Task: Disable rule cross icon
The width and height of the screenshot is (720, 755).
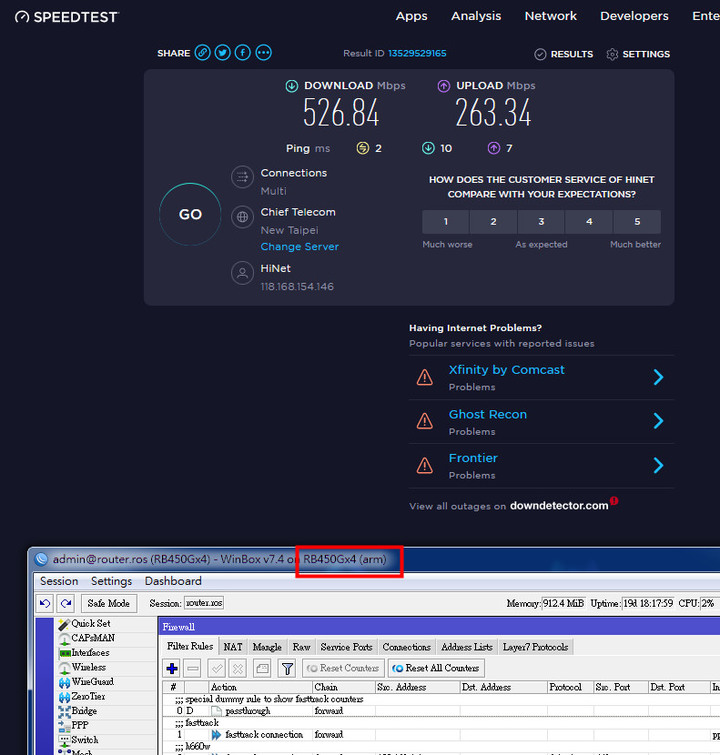Action: pos(238,668)
